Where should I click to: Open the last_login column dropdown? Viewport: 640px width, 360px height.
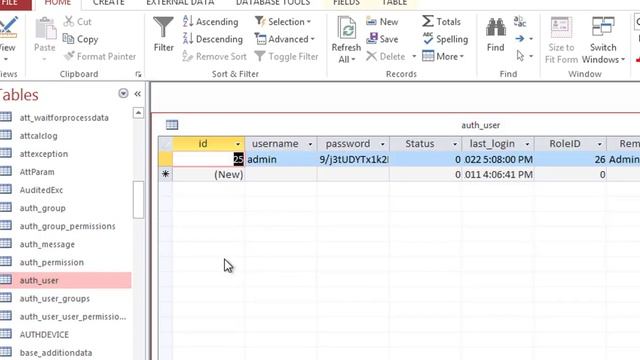click(x=527, y=144)
